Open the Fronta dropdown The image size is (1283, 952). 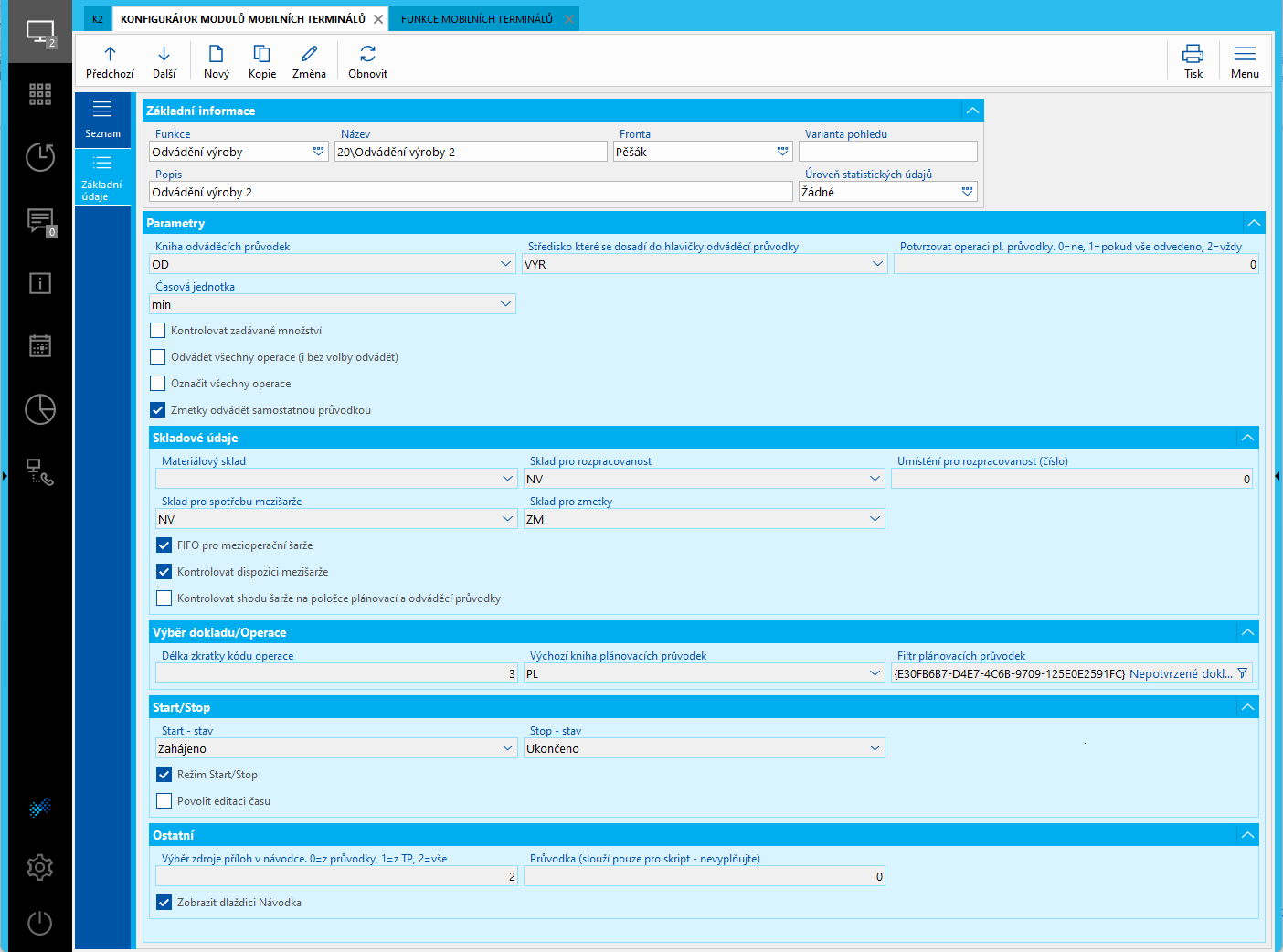783,152
